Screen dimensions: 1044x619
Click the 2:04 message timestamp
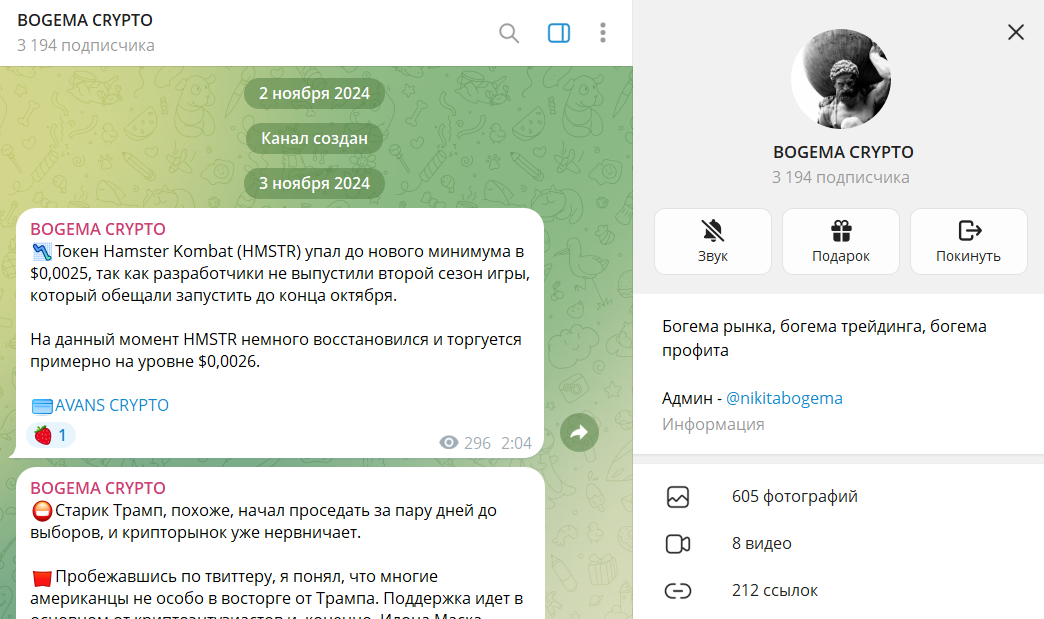516,443
